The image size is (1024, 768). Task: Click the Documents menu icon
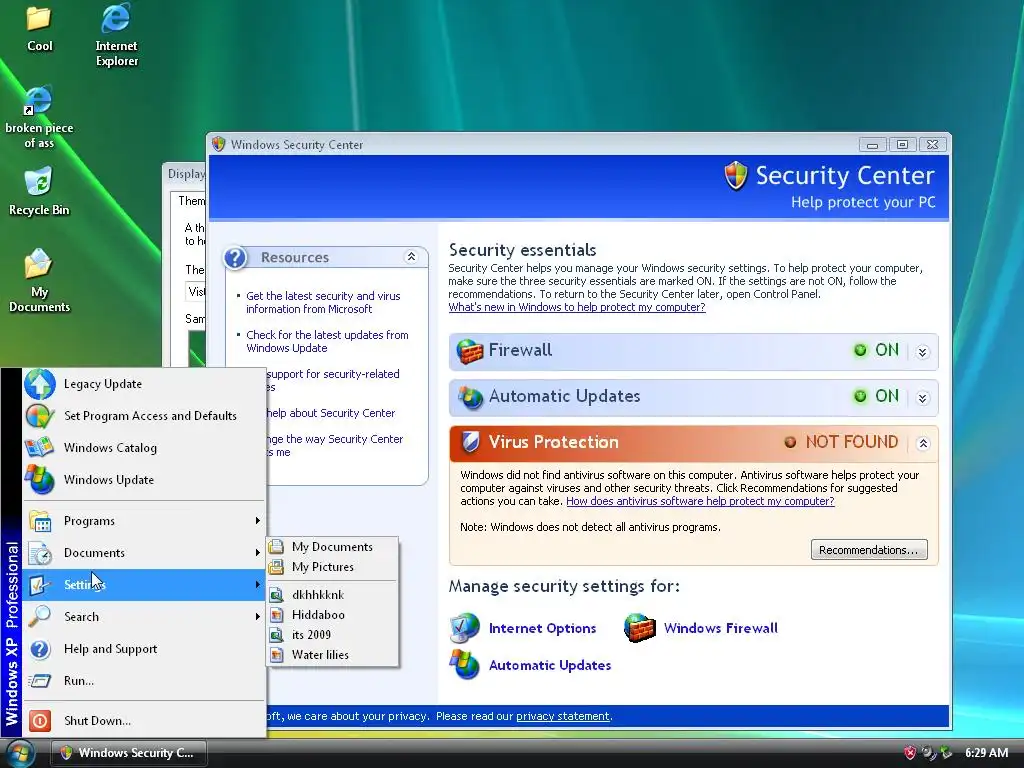(40, 553)
